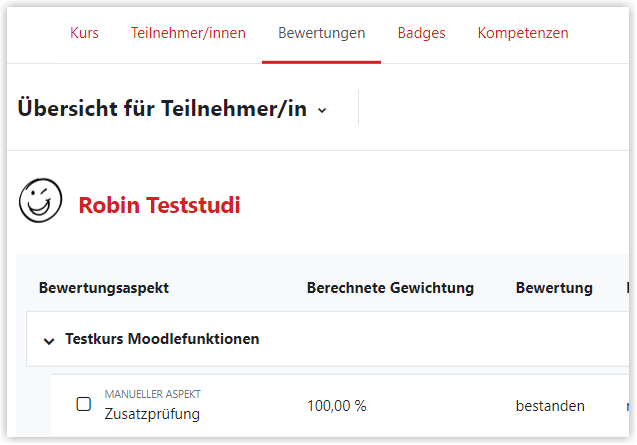637x445 pixels.
Task: Click Robin Teststudi's smiley avatar icon
Action: click(x=40, y=200)
